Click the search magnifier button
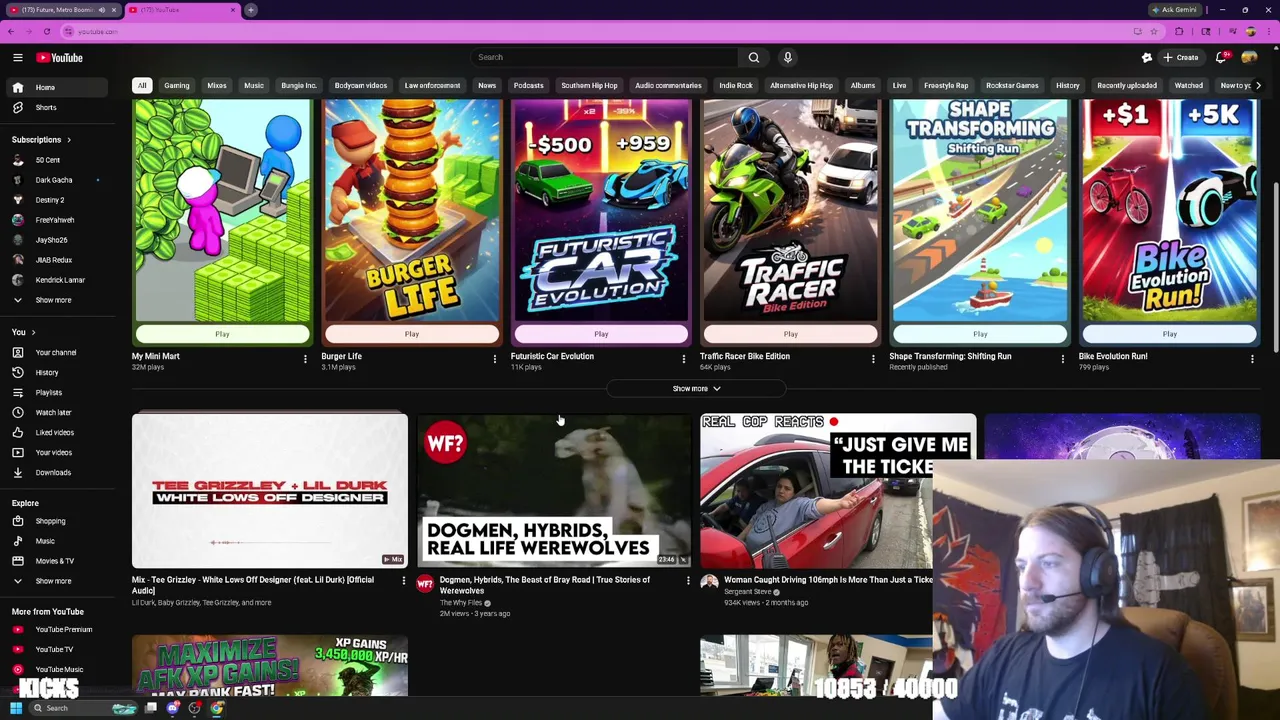 [754, 57]
